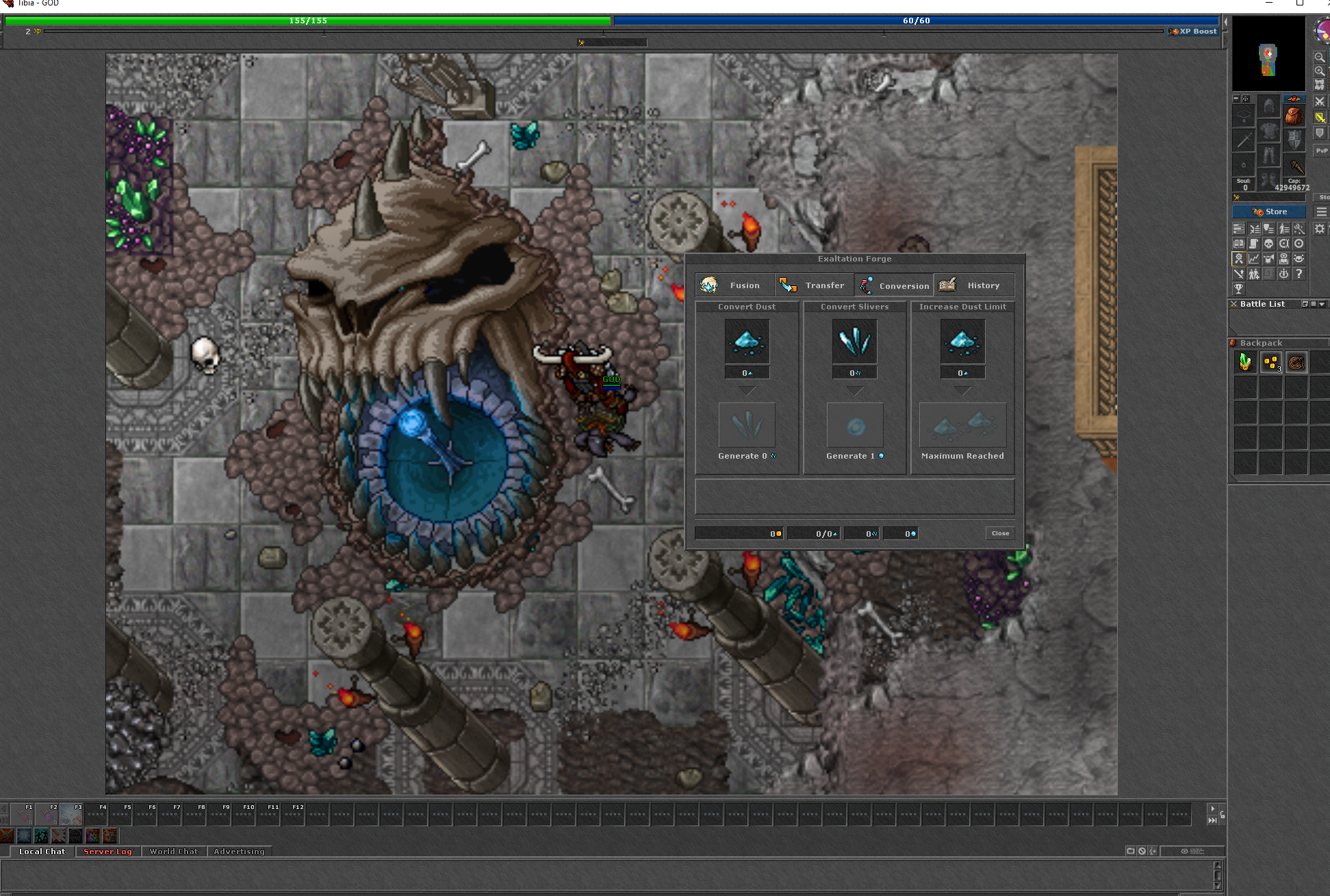
Task: Click the gold coins stack in Backpack
Action: pos(1271,362)
